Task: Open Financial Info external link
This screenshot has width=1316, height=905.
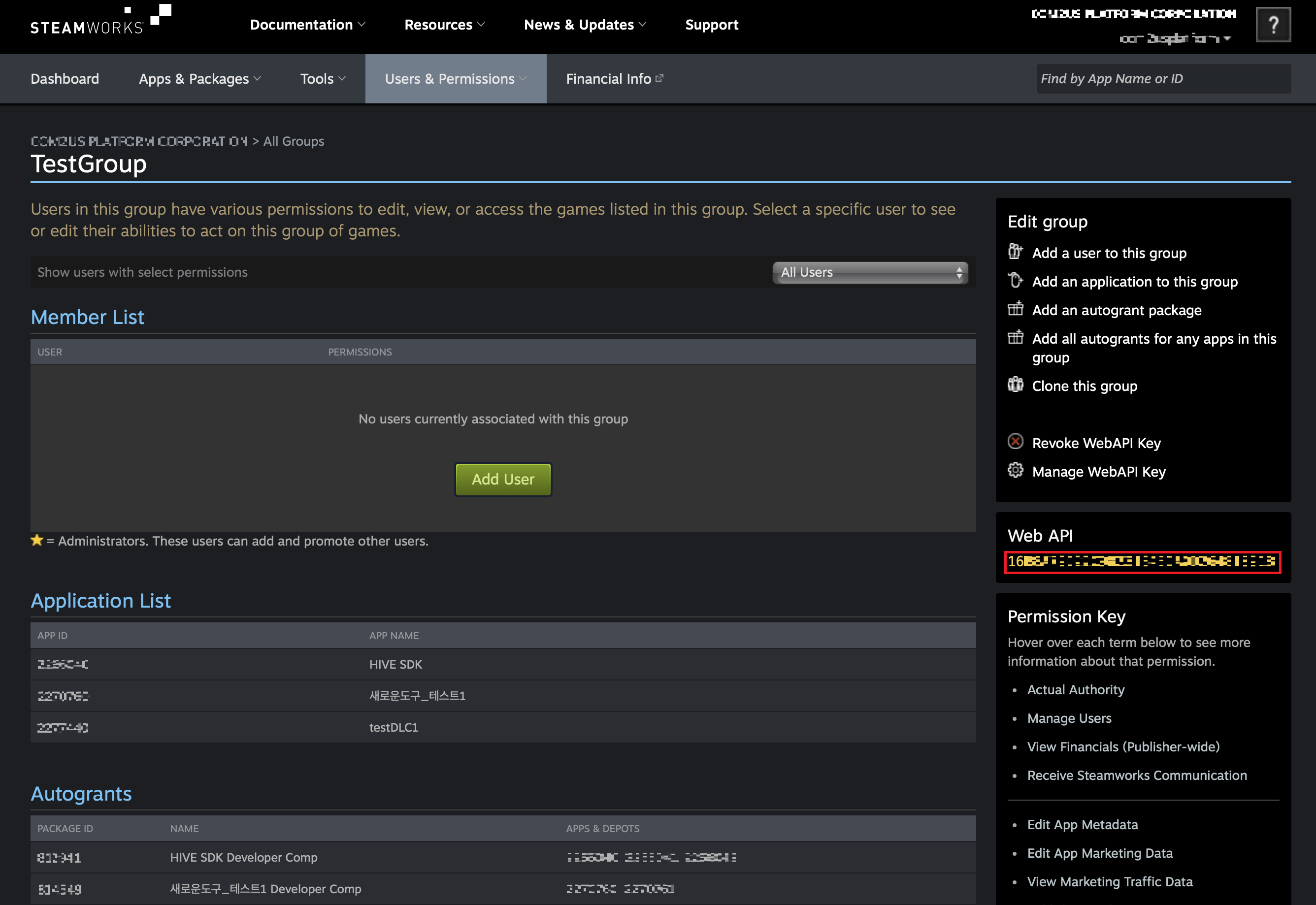Action: pyautogui.click(x=614, y=79)
